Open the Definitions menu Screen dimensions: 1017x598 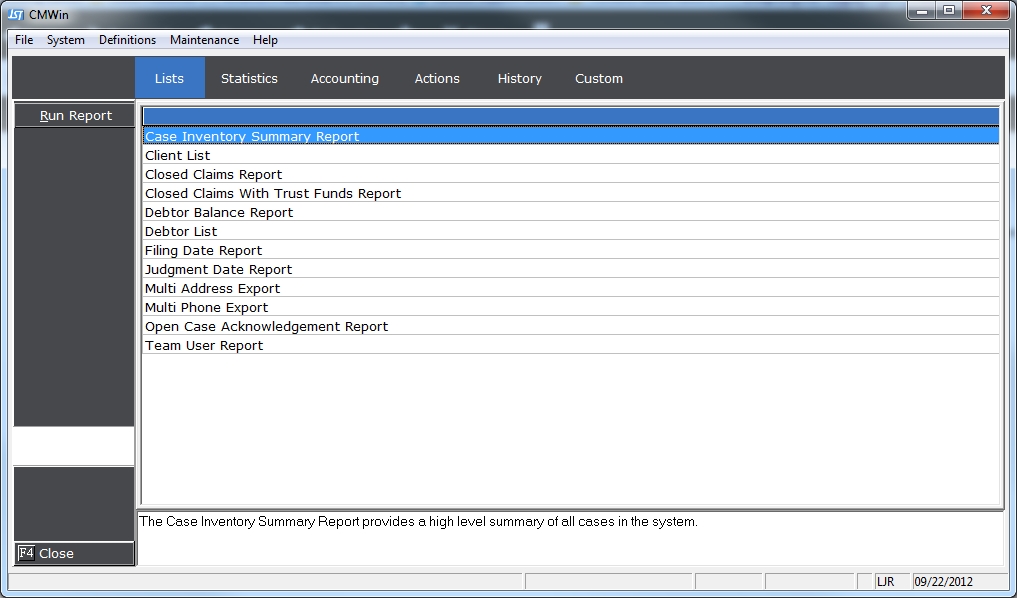click(x=127, y=40)
